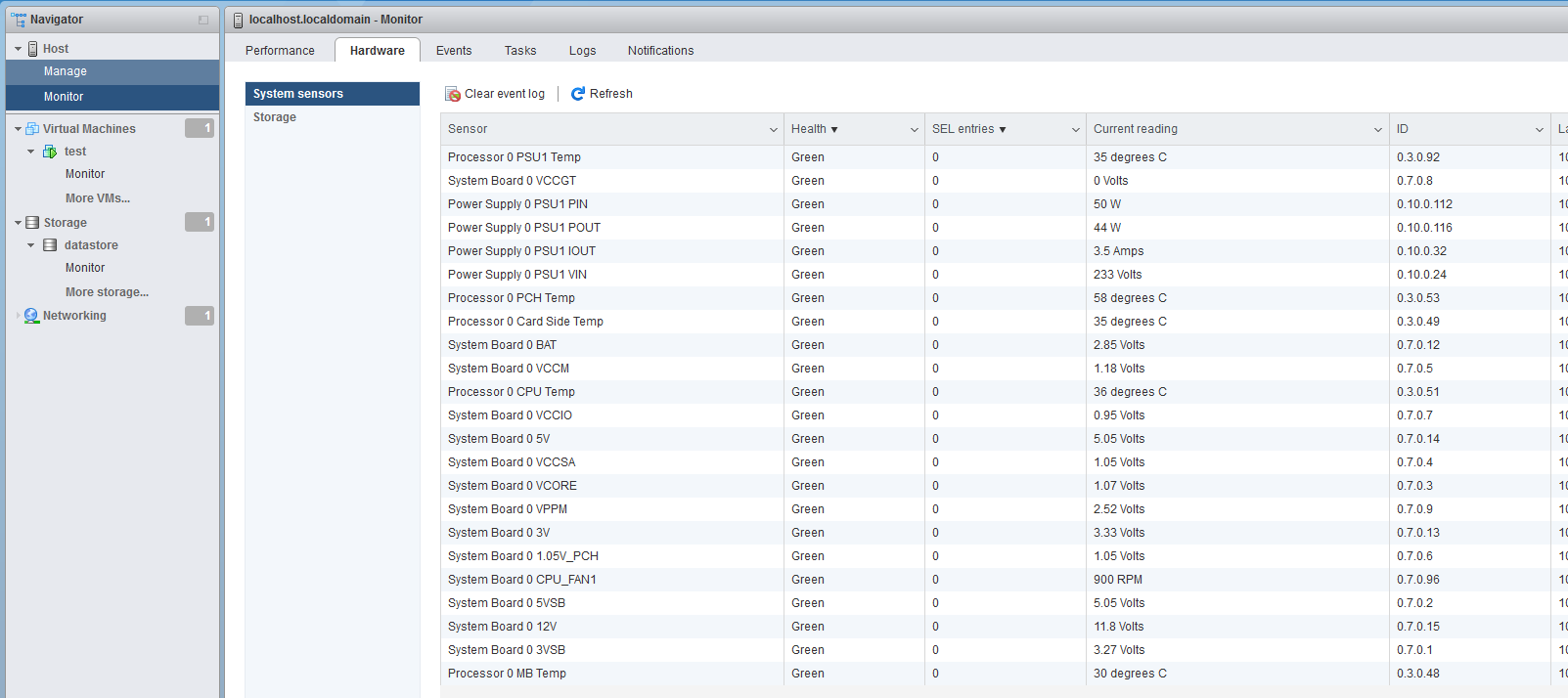
Task: Open the Sensor column dropdown menu
Action: tap(773, 130)
